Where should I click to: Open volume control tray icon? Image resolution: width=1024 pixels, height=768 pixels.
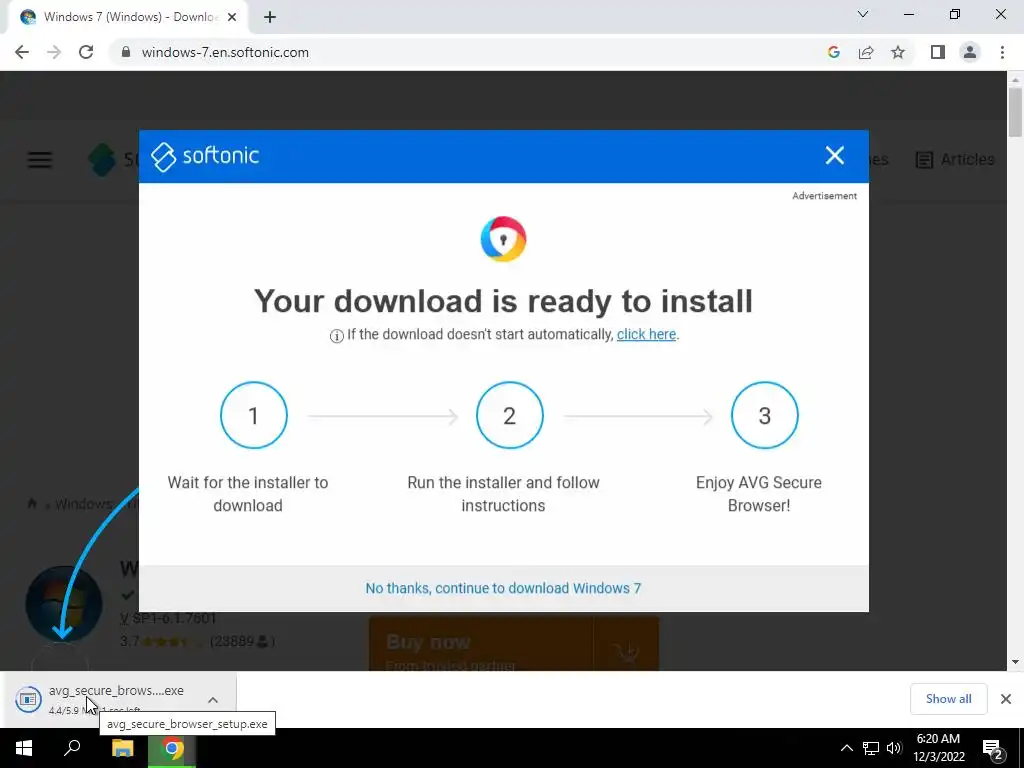click(x=895, y=748)
